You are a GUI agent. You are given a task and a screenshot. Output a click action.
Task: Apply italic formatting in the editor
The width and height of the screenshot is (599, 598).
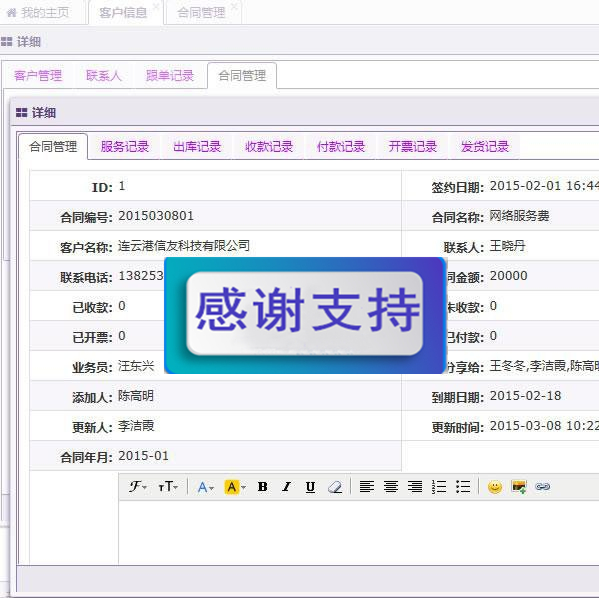coord(286,486)
